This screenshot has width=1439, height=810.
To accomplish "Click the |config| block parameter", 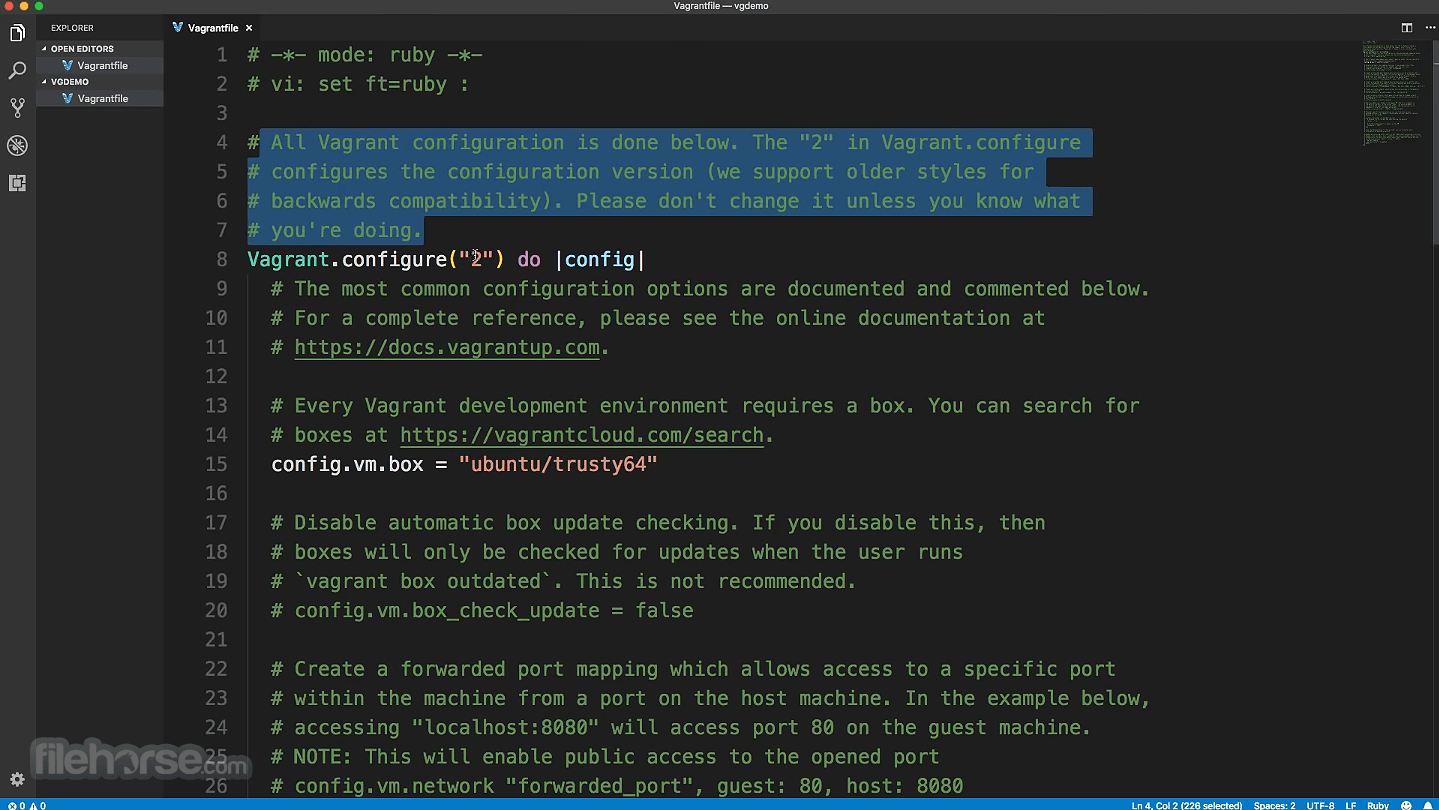I will click(600, 260).
